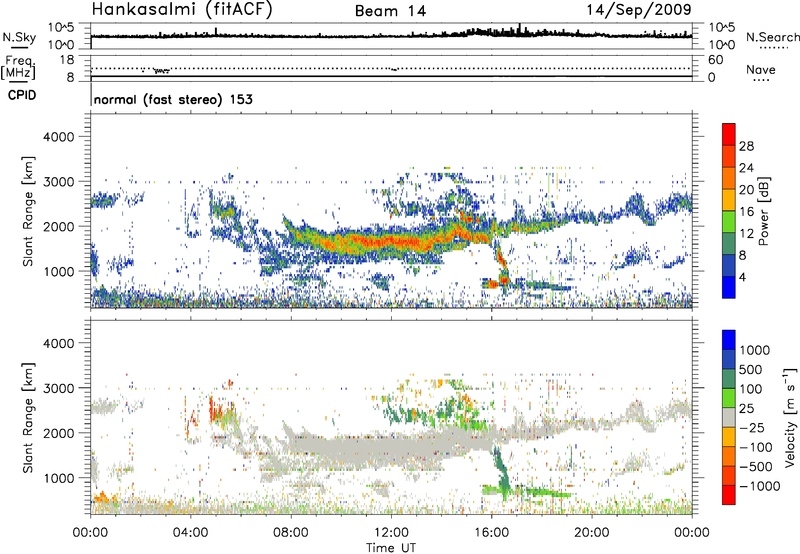Viewport: 800px width, 554px height.
Task: Click the Hankasalmi (fitACF) title text
Action: 182,10
